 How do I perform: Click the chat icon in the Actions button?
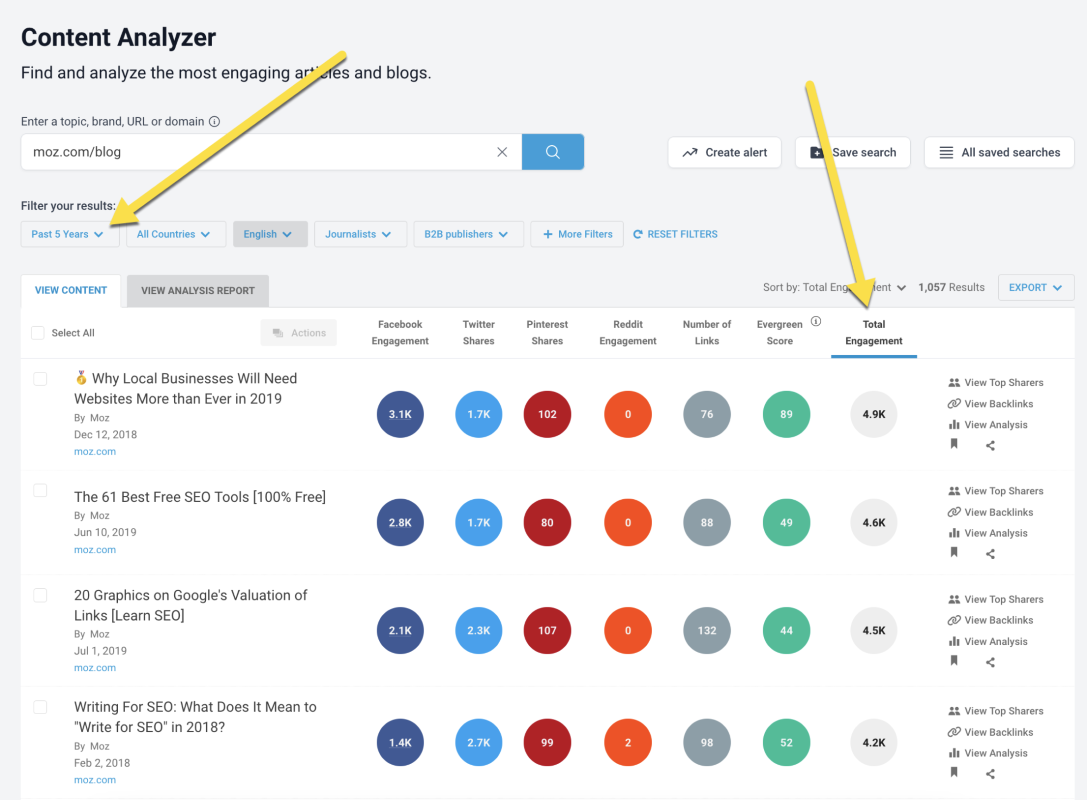point(278,333)
